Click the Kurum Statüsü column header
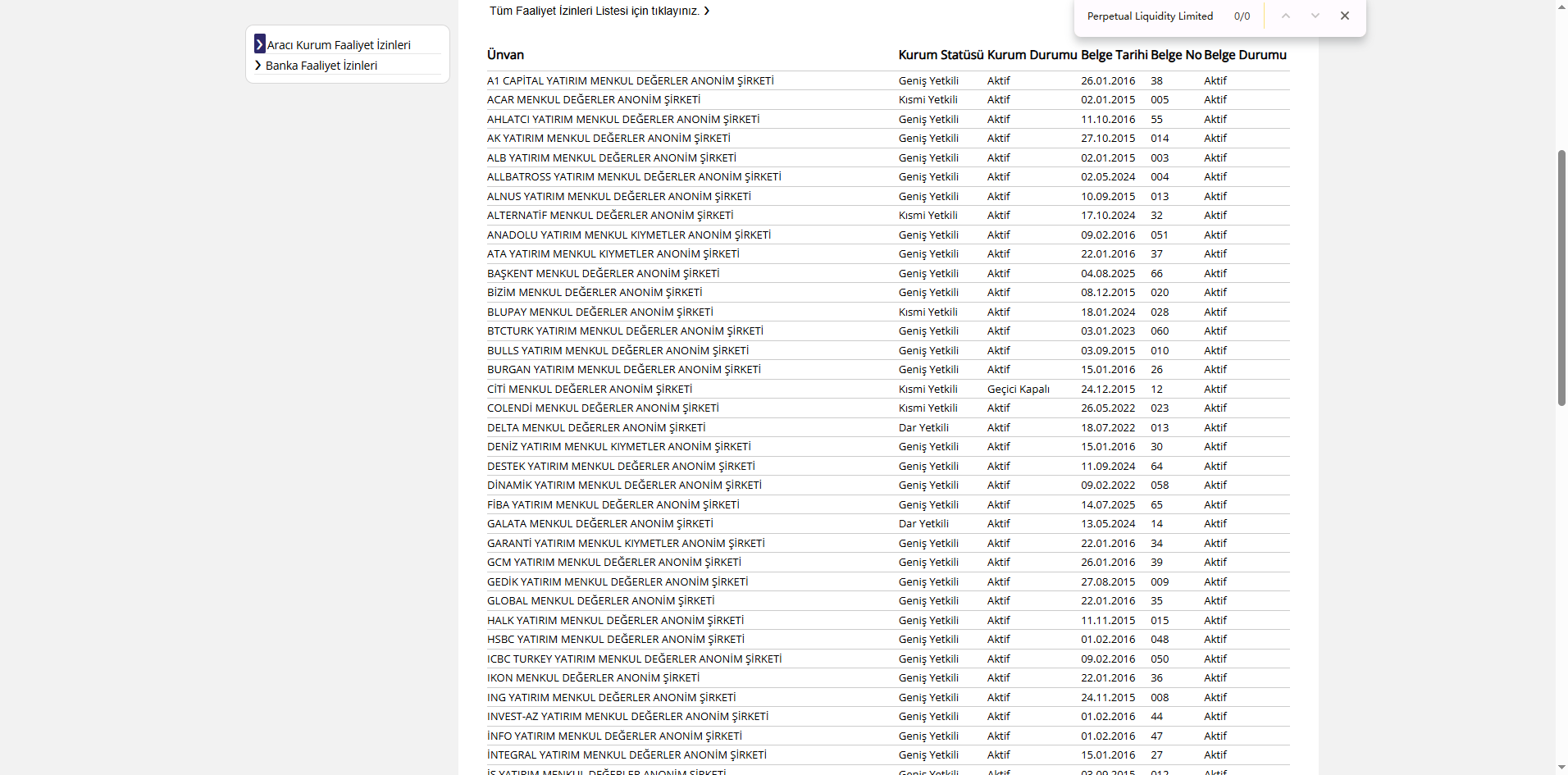Screen dimensions: 1568x775 [940, 55]
